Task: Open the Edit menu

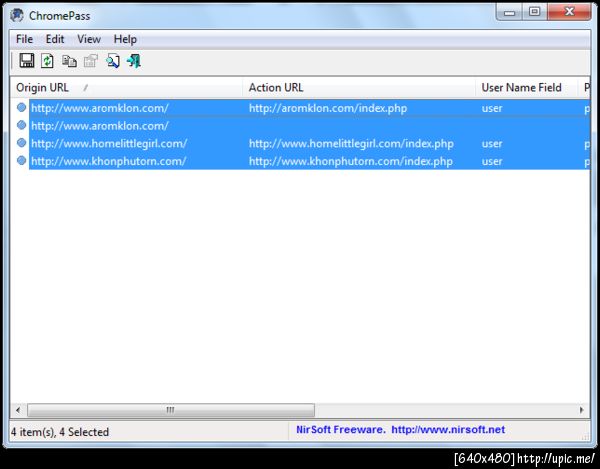Action: 55,39
